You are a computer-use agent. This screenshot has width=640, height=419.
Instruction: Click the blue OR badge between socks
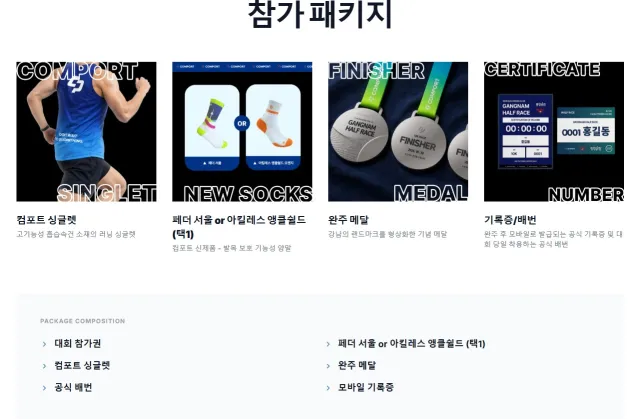click(242, 123)
